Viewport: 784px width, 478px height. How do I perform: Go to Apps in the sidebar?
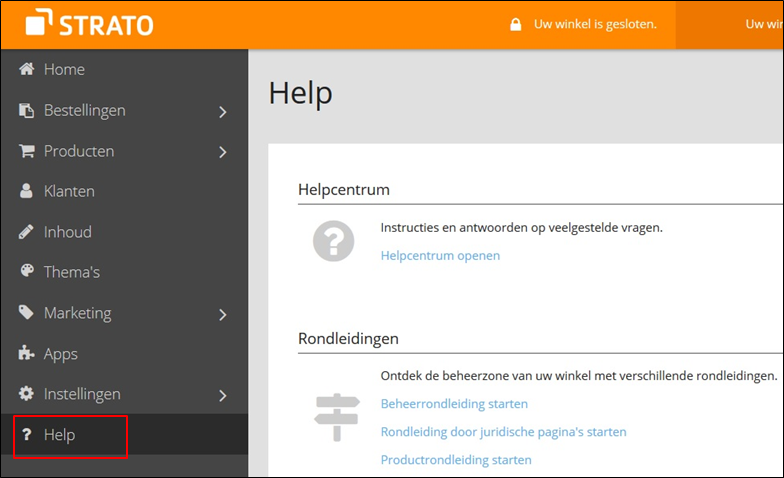124,354
